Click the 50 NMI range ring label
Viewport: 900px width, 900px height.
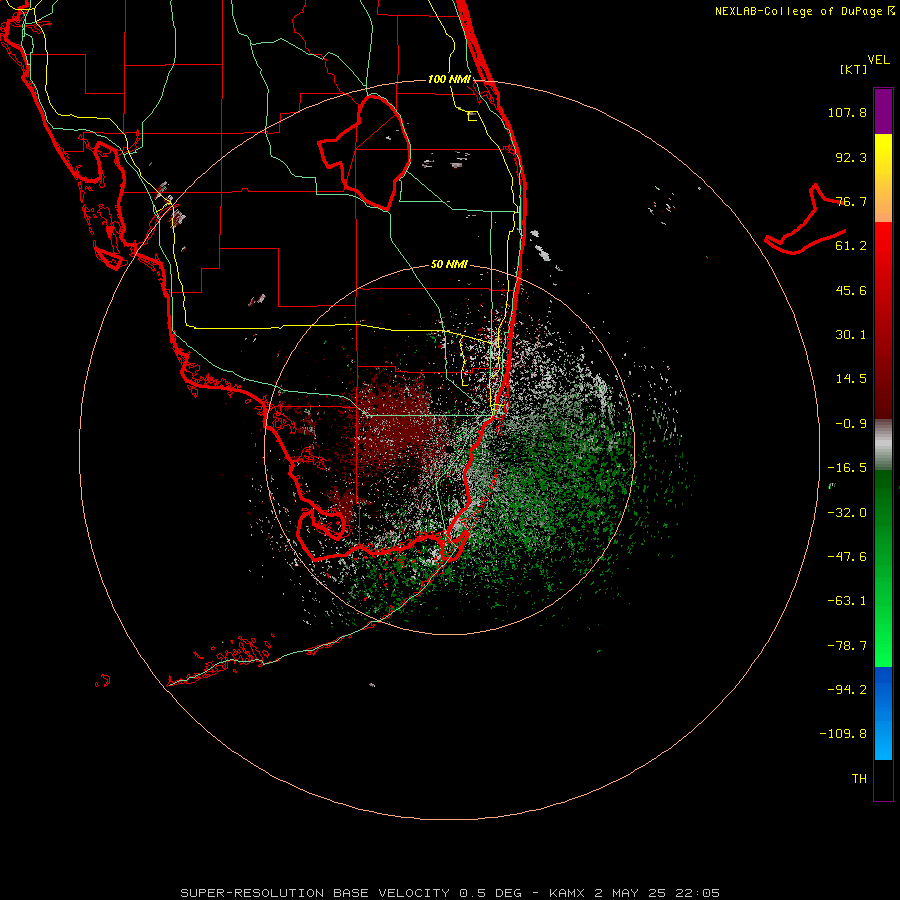pyautogui.click(x=449, y=264)
